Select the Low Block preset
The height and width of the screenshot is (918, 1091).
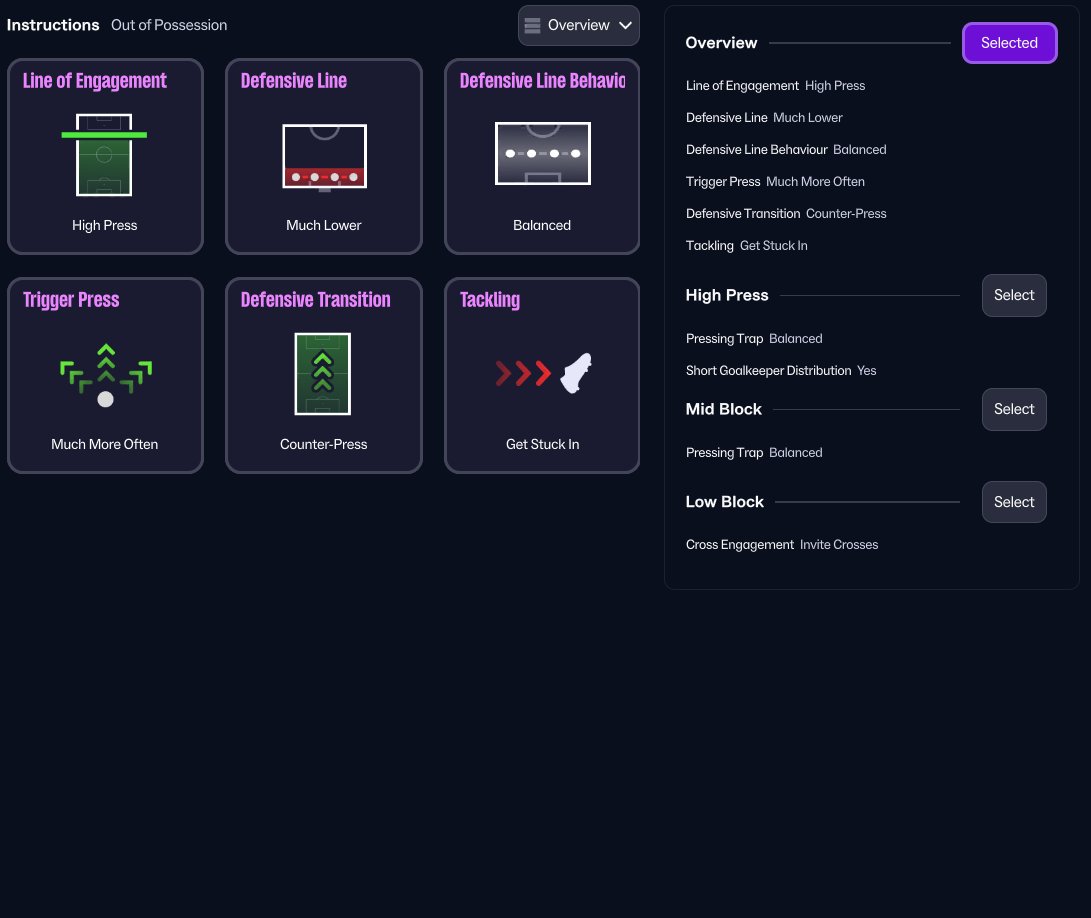(x=1014, y=502)
